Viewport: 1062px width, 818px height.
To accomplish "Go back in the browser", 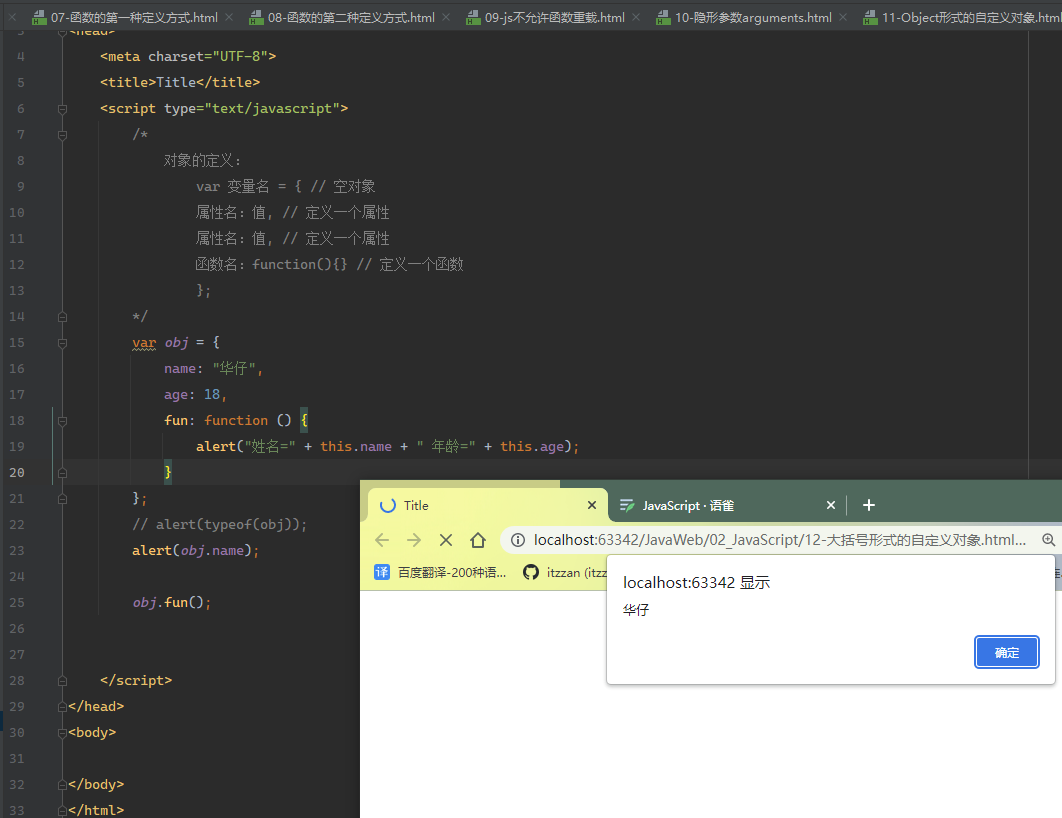I will tap(382, 540).
